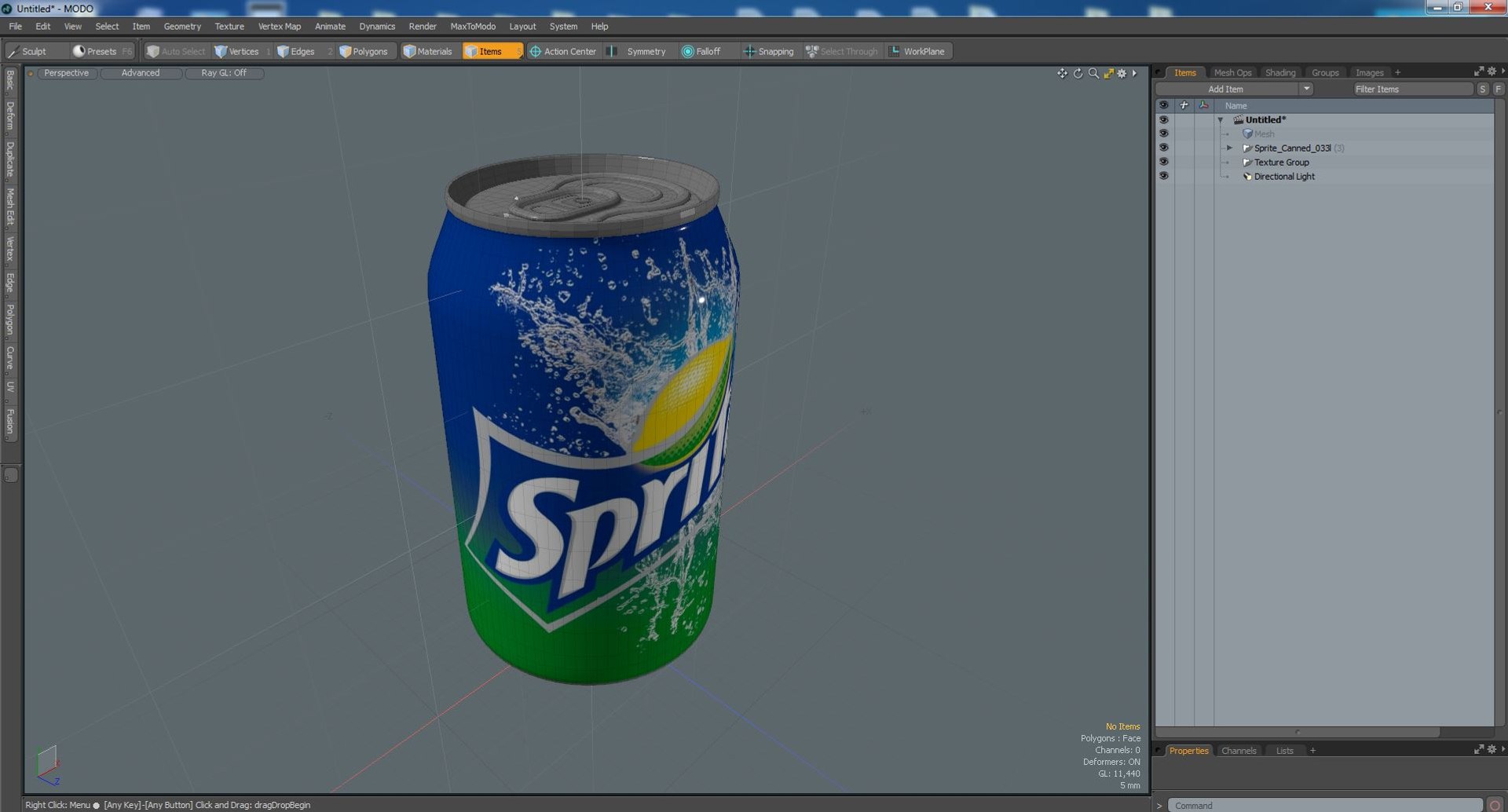Screen dimensions: 1508x812
Task: Switch to Vertices selection mode
Action: [243, 51]
